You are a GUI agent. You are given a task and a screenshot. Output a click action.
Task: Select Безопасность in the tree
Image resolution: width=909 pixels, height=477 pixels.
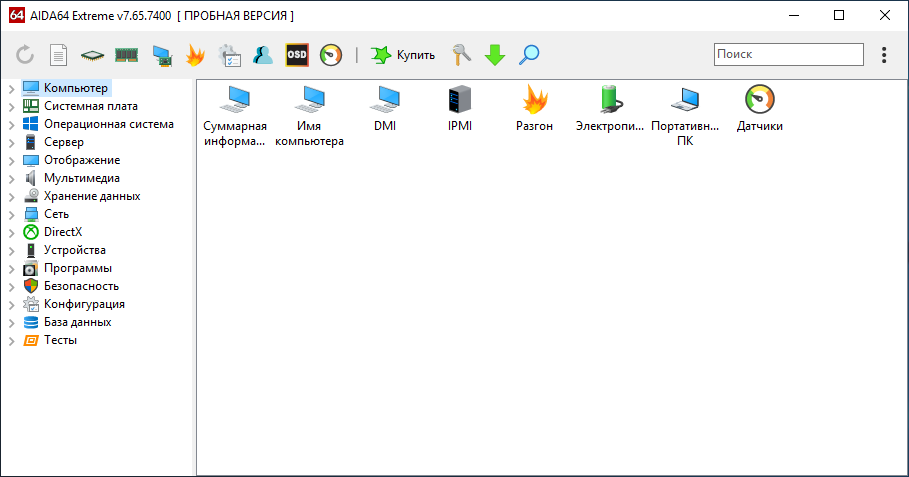[81, 286]
